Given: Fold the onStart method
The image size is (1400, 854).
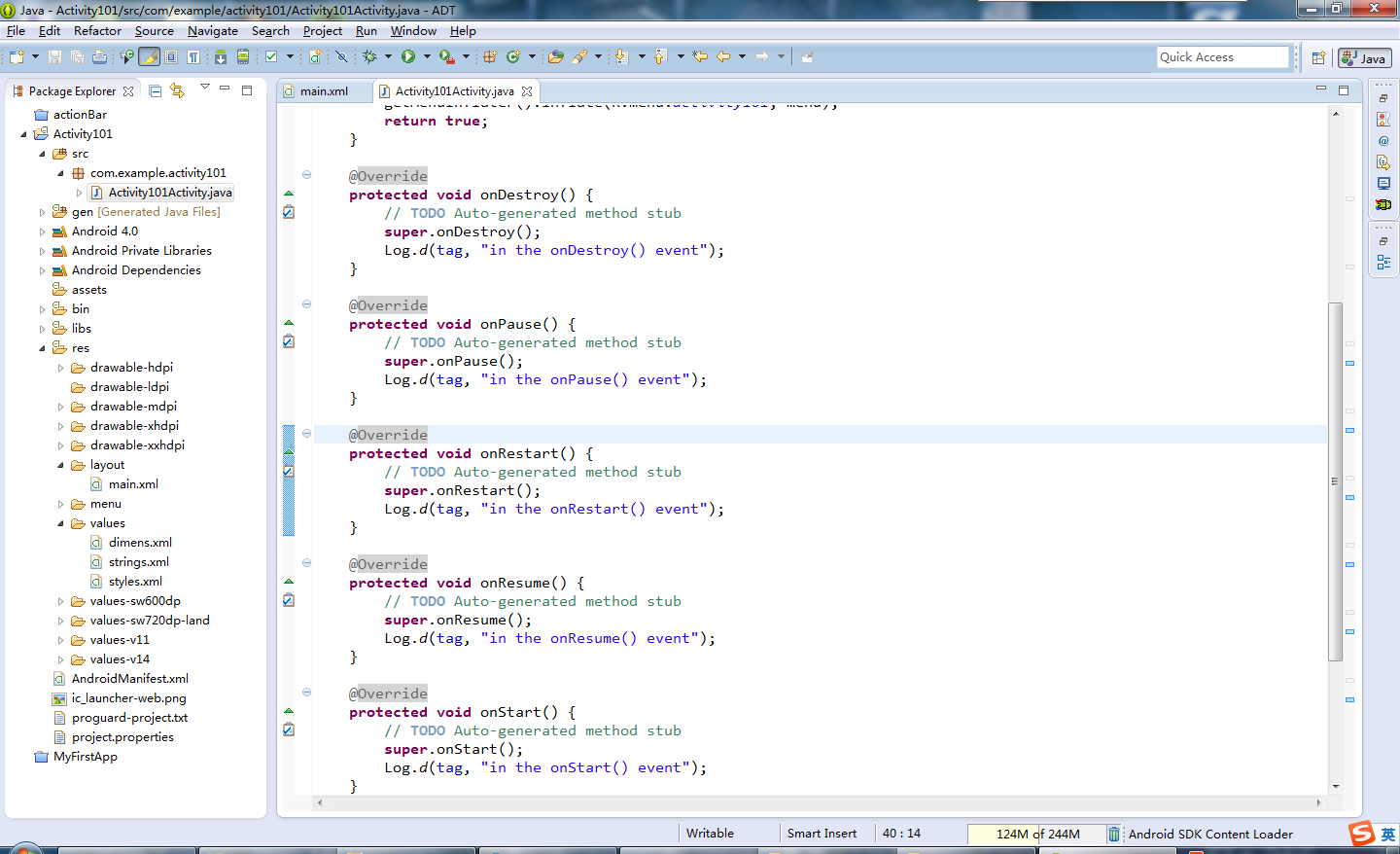Looking at the screenshot, I should pos(306,693).
